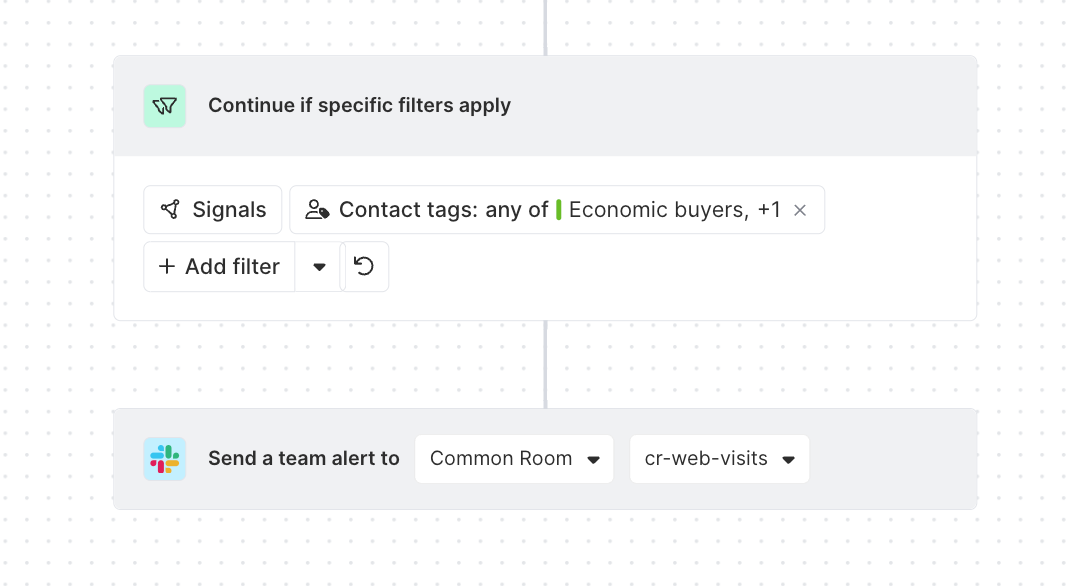1068x586 pixels.
Task: Click the +1 additional tags indicator
Action: (x=769, y=210)
